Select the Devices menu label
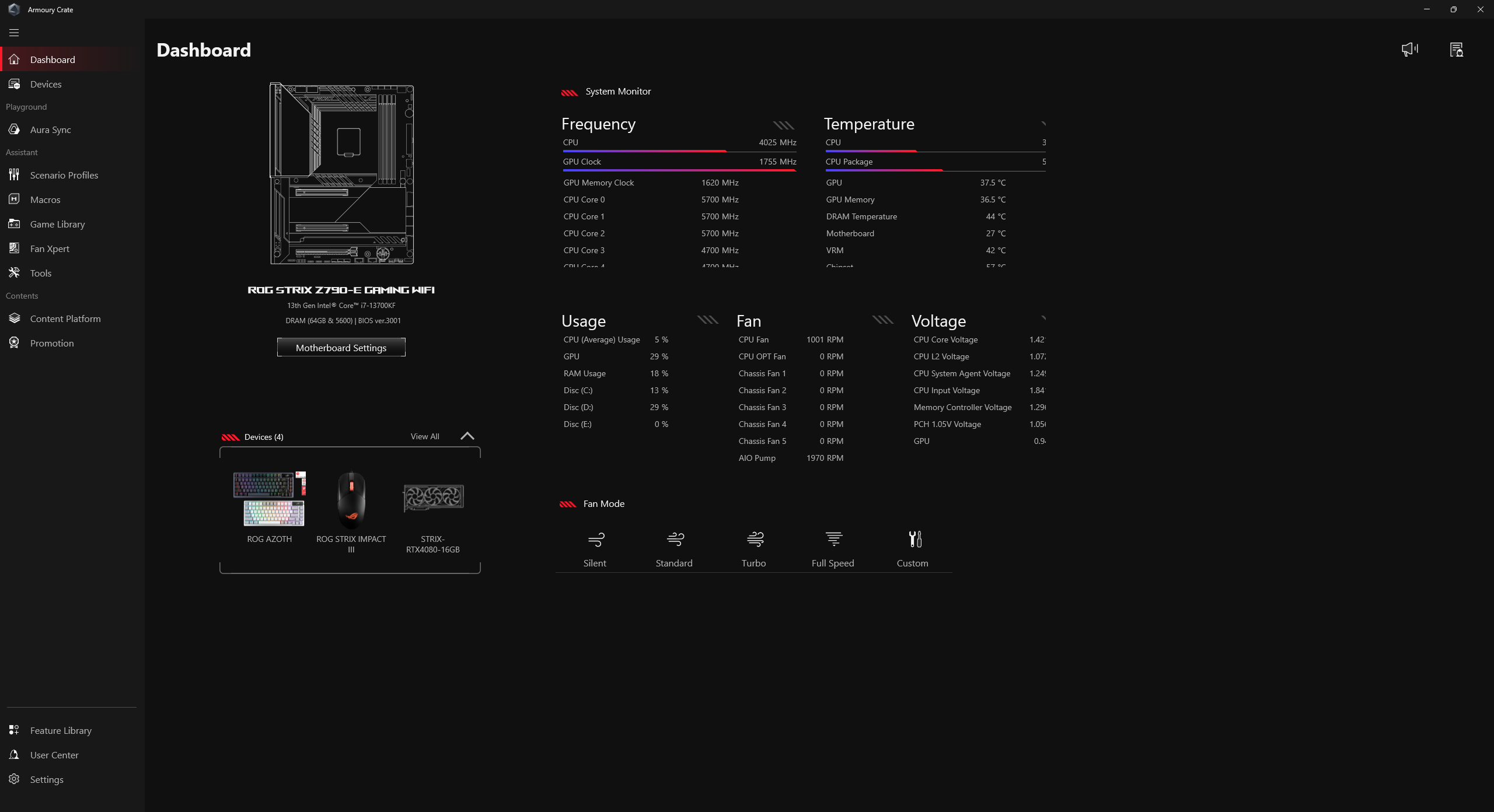 [46, 84]
